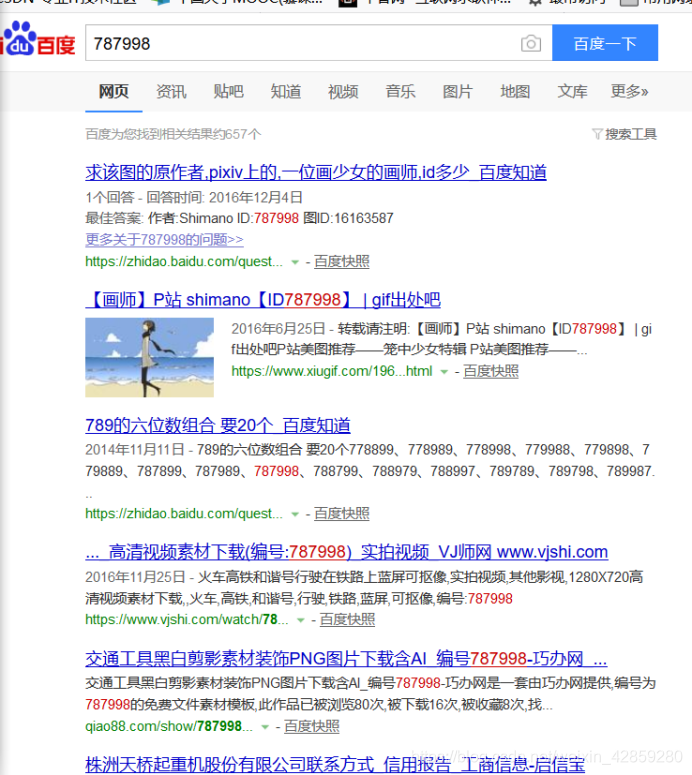Select the 网页 tab

point(114,91)
